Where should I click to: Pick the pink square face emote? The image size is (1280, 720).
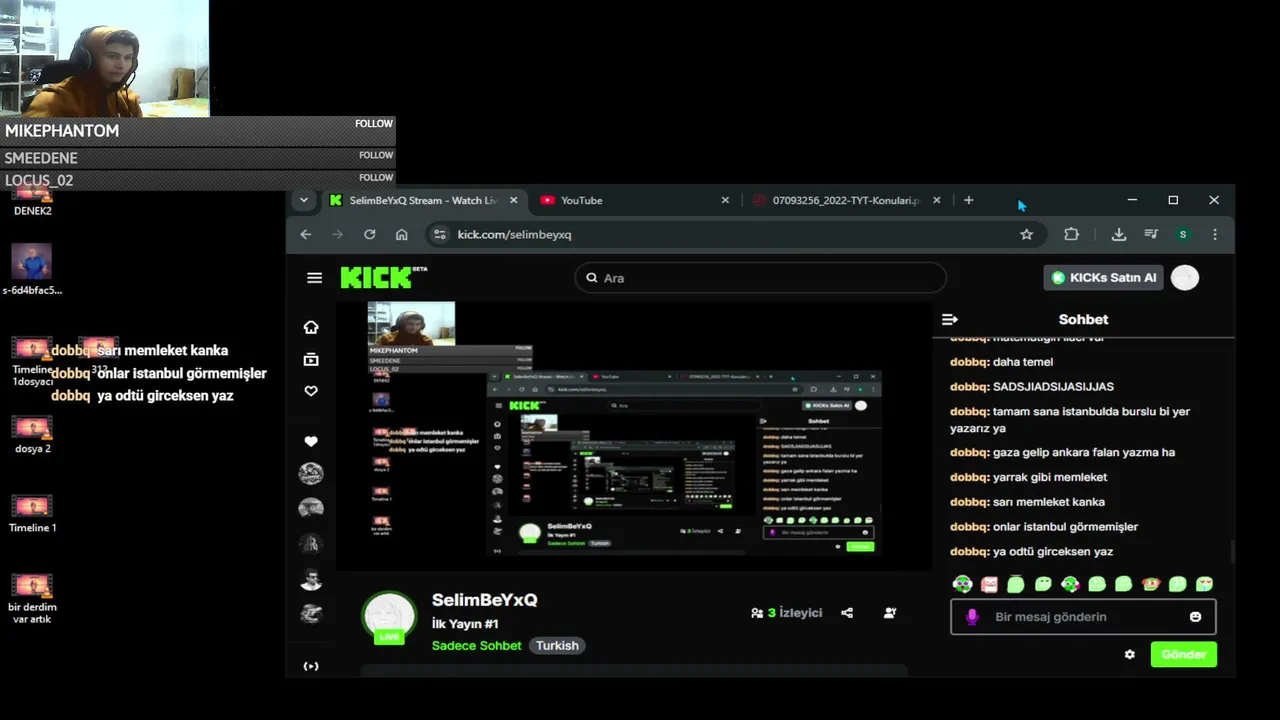[x=989, y=584]
